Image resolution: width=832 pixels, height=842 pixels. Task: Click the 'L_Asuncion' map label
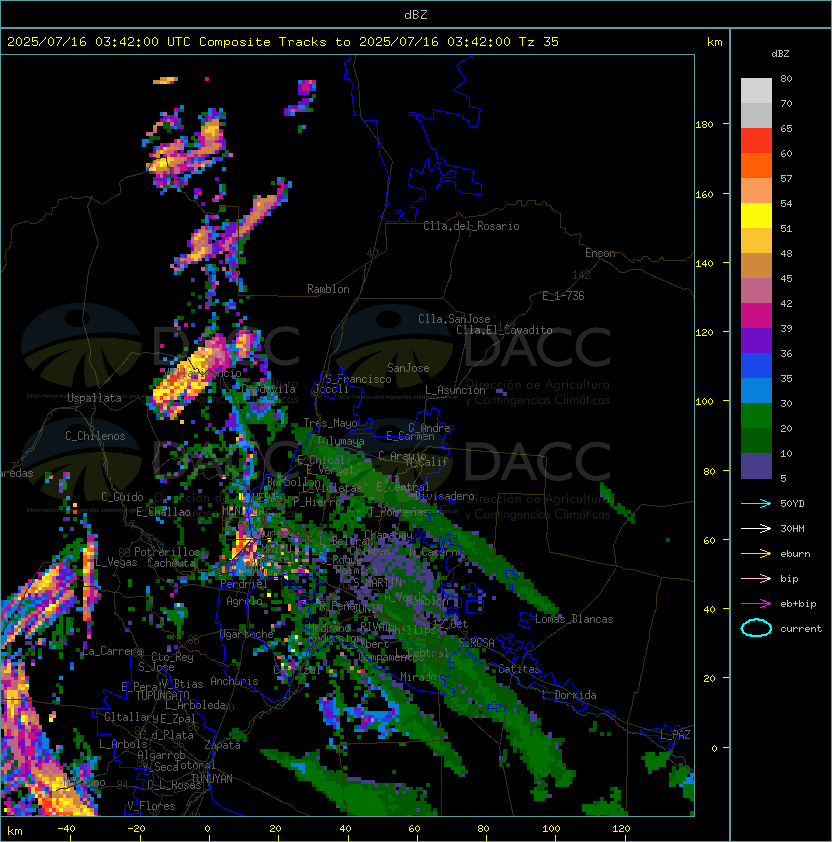click(455, 390)
